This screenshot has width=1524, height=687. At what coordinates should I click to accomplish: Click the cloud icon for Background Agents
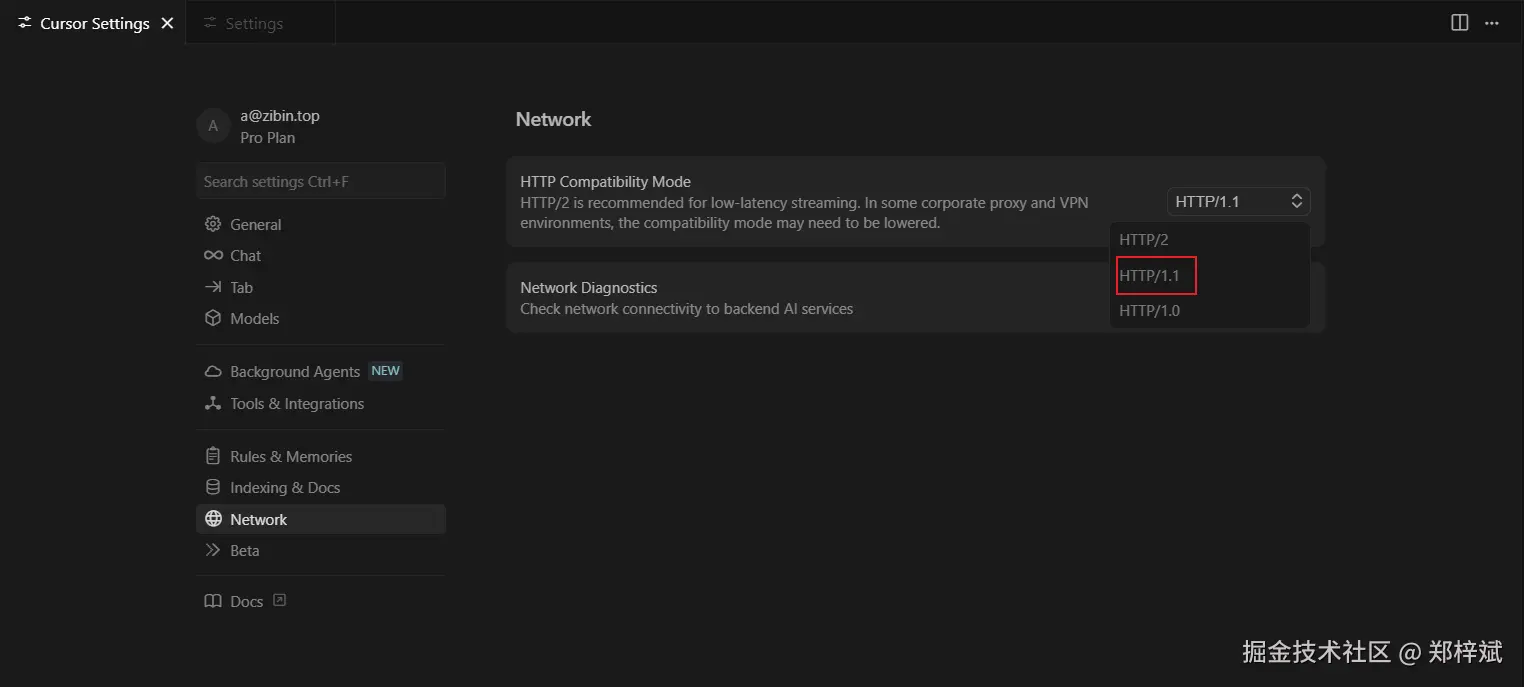(212, 371)
